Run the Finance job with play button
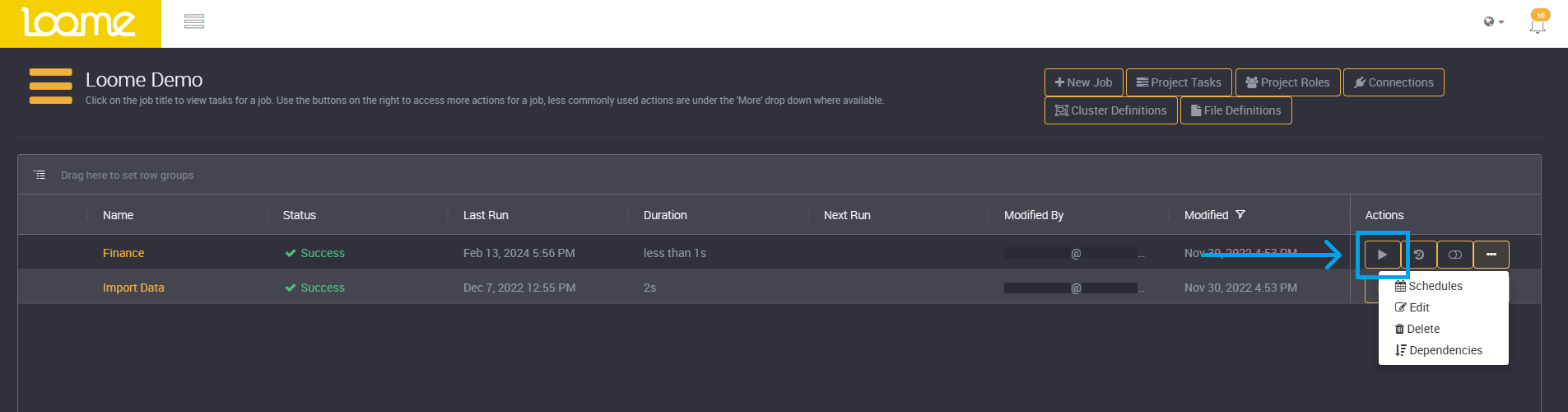This screenshot has width=1568, height=412. pos(1382,255)
